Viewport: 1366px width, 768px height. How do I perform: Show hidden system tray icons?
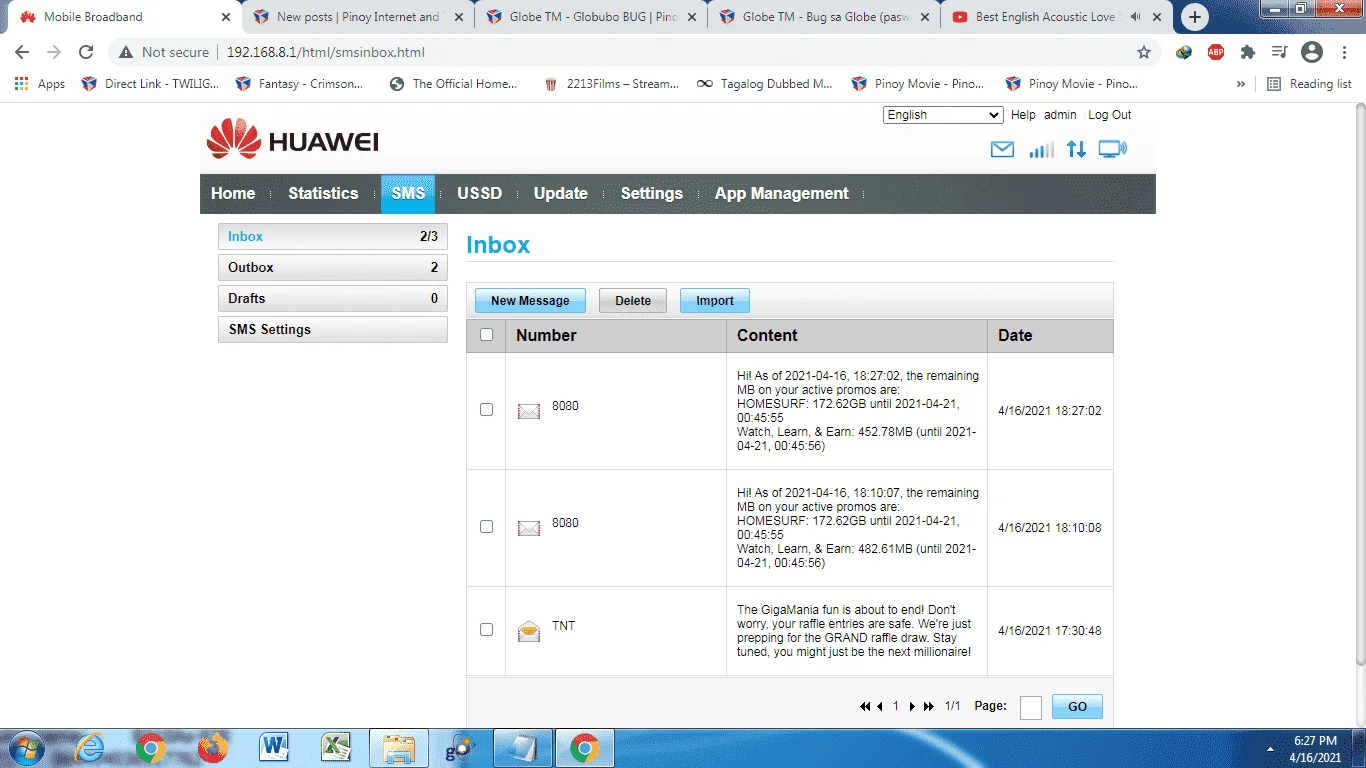[x=1271, y=748]
